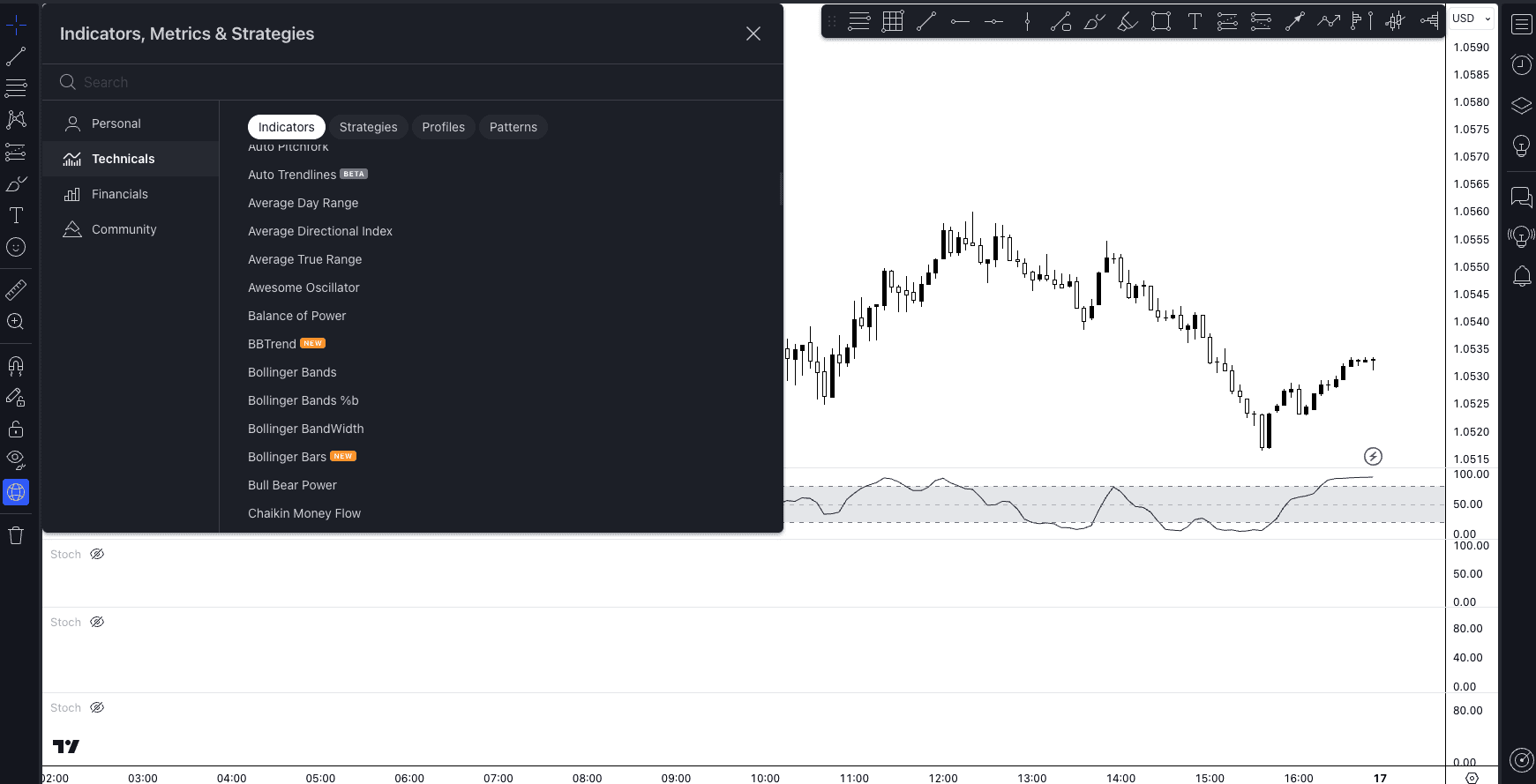Select the text T tool in floating toolbar
The height and width of the screenshot is (784, 1536).
coord(1195,21)
